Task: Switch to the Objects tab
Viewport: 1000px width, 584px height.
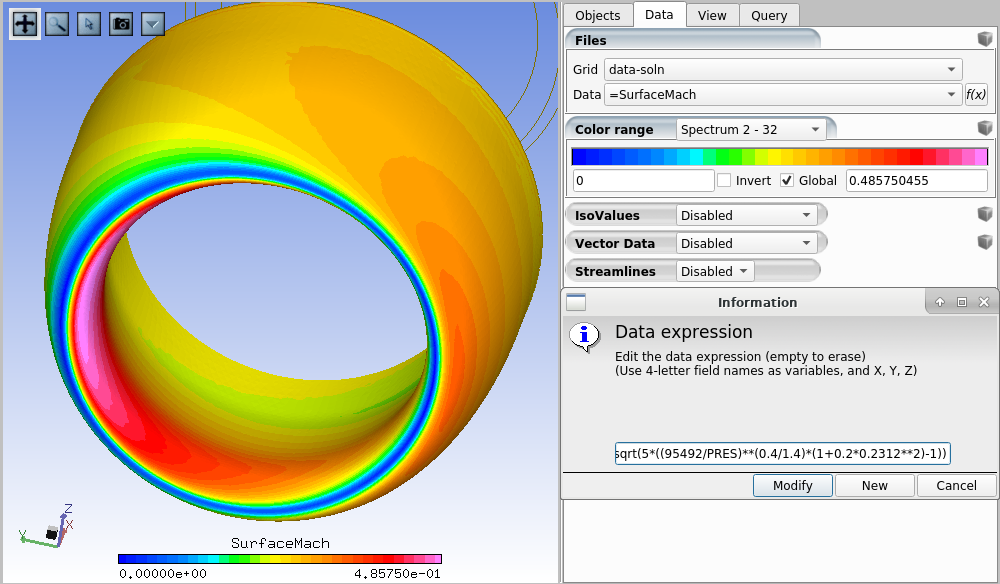Action: [598, 15]
